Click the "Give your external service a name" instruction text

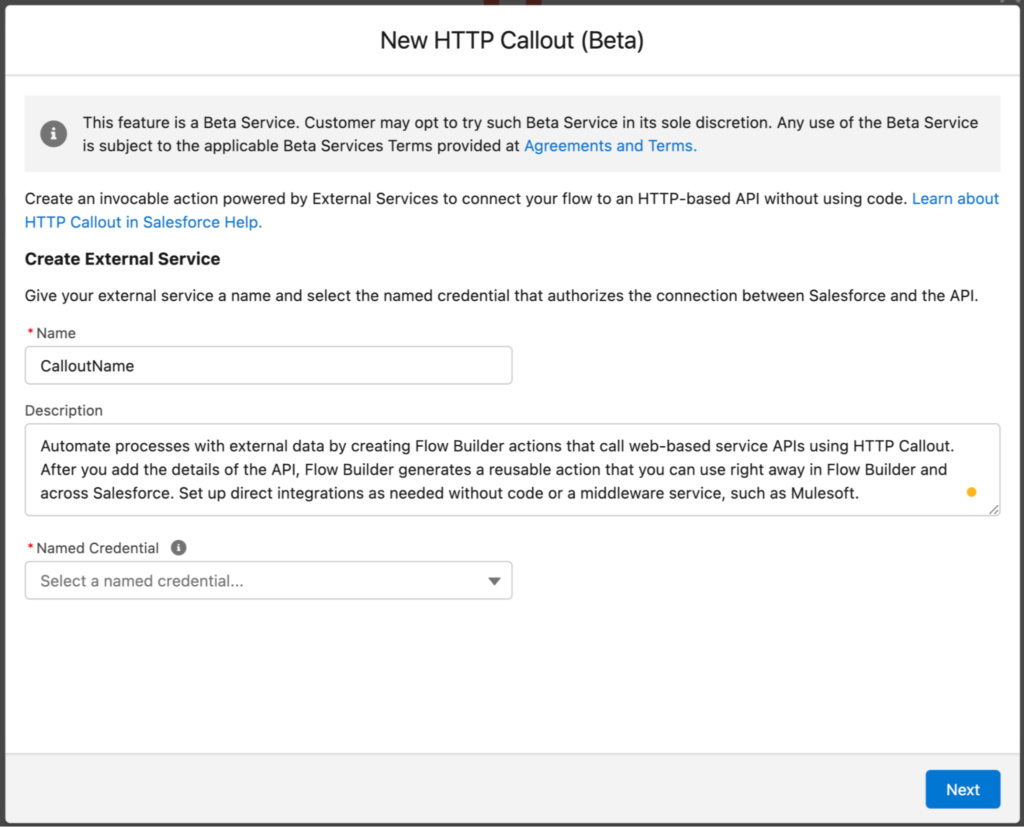pyautogui.click(x=500, y=297)
